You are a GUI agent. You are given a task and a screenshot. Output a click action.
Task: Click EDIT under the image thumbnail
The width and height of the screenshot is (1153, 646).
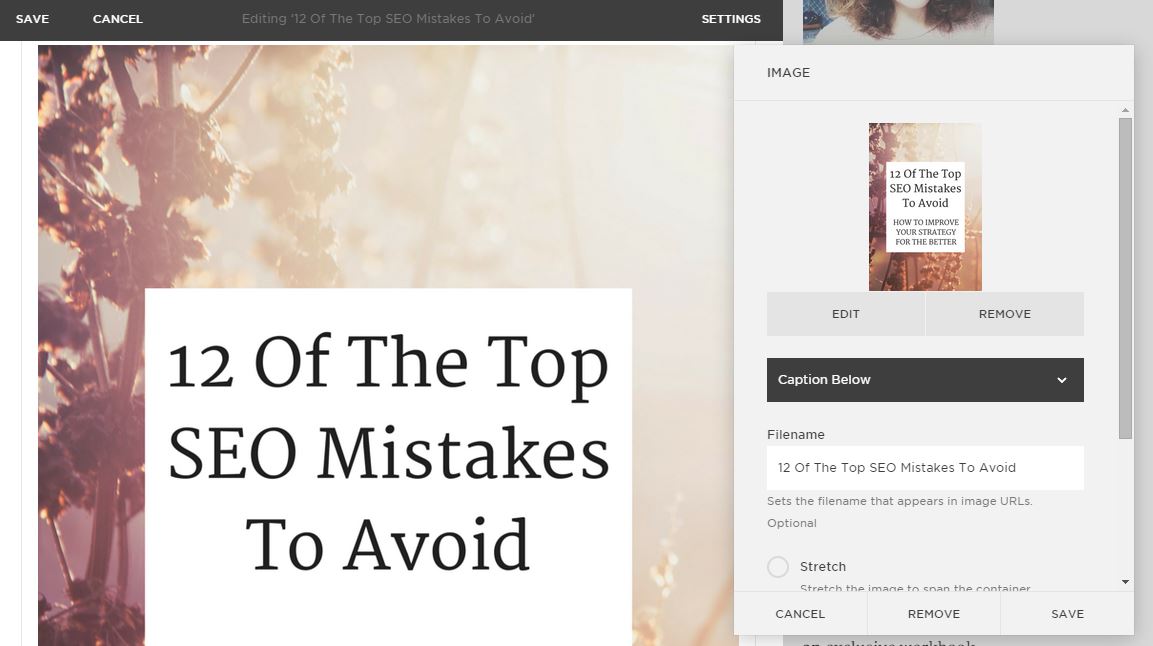point(846,314)
